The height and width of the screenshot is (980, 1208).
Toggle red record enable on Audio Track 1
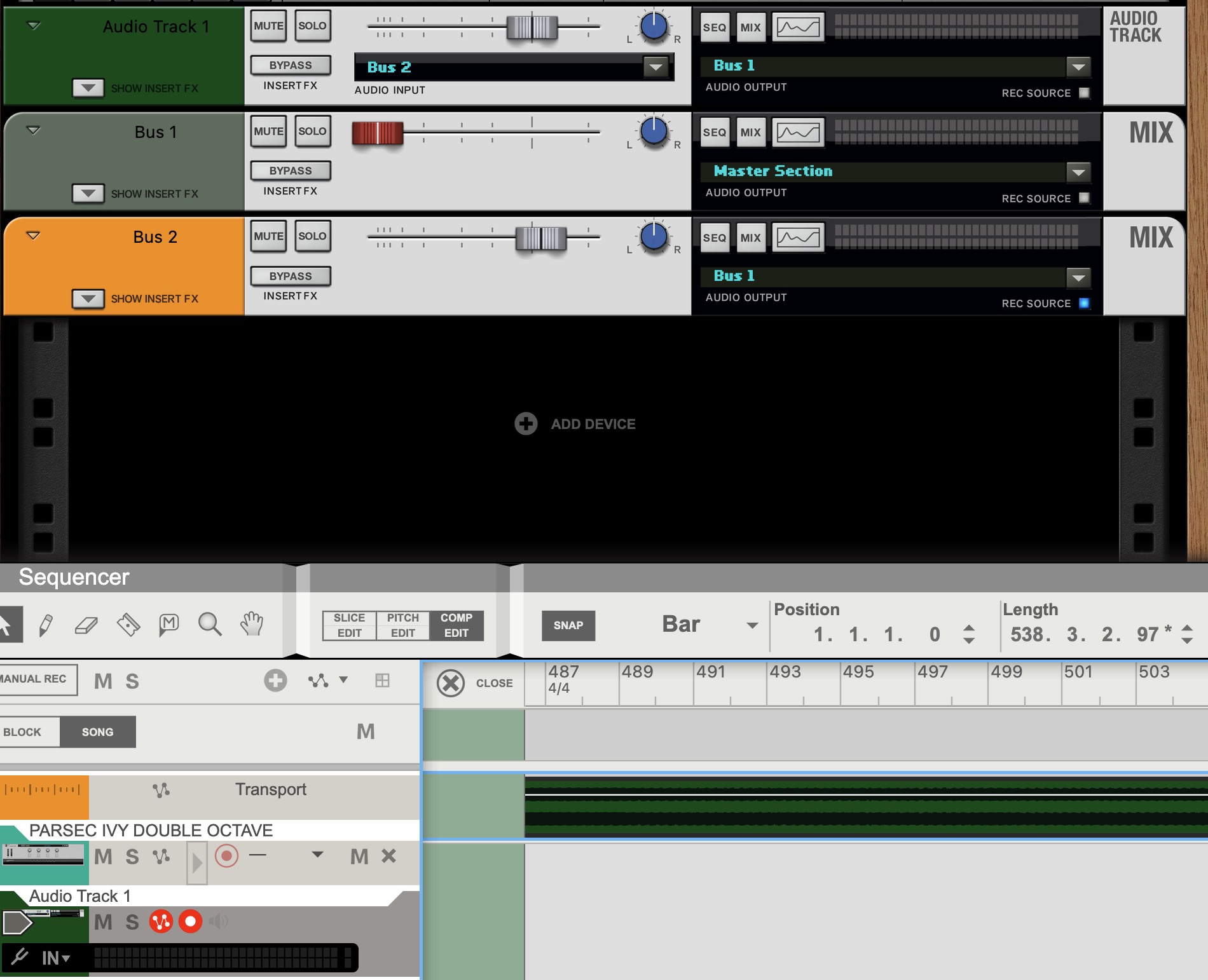(x=190, y=922)
